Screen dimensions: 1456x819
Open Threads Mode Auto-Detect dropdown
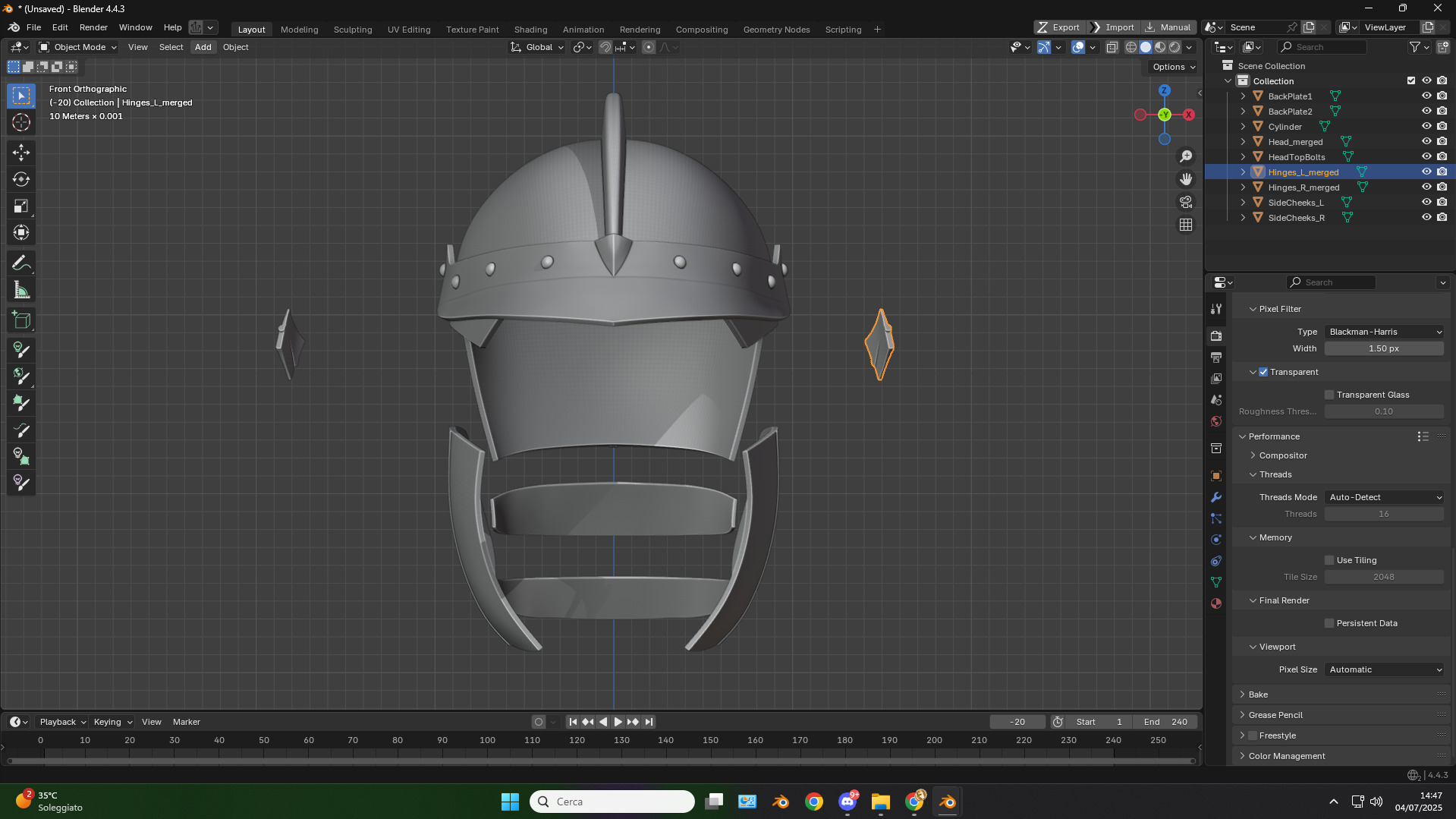click(1384, 497)
